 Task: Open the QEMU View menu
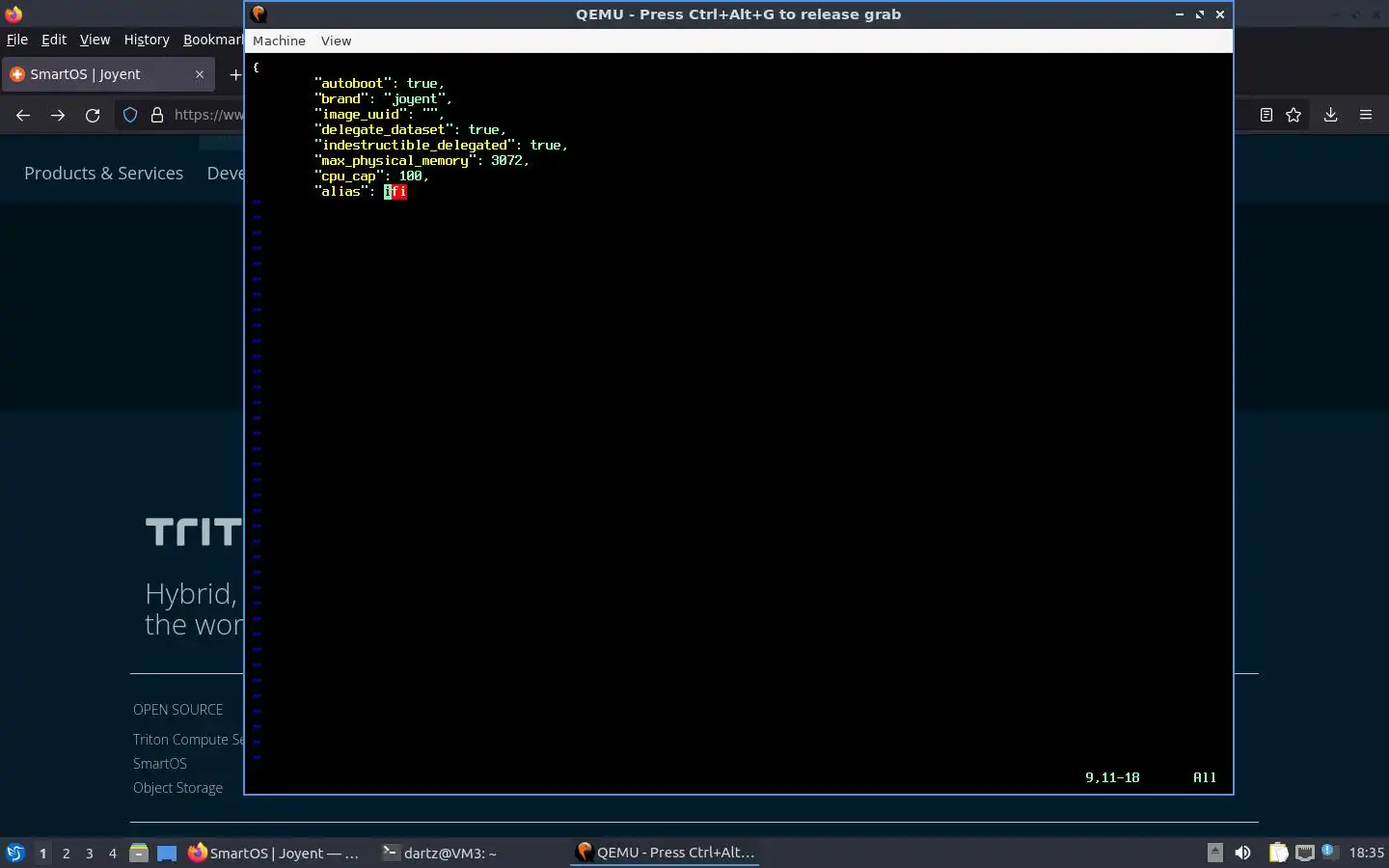[x=336, y=41]
